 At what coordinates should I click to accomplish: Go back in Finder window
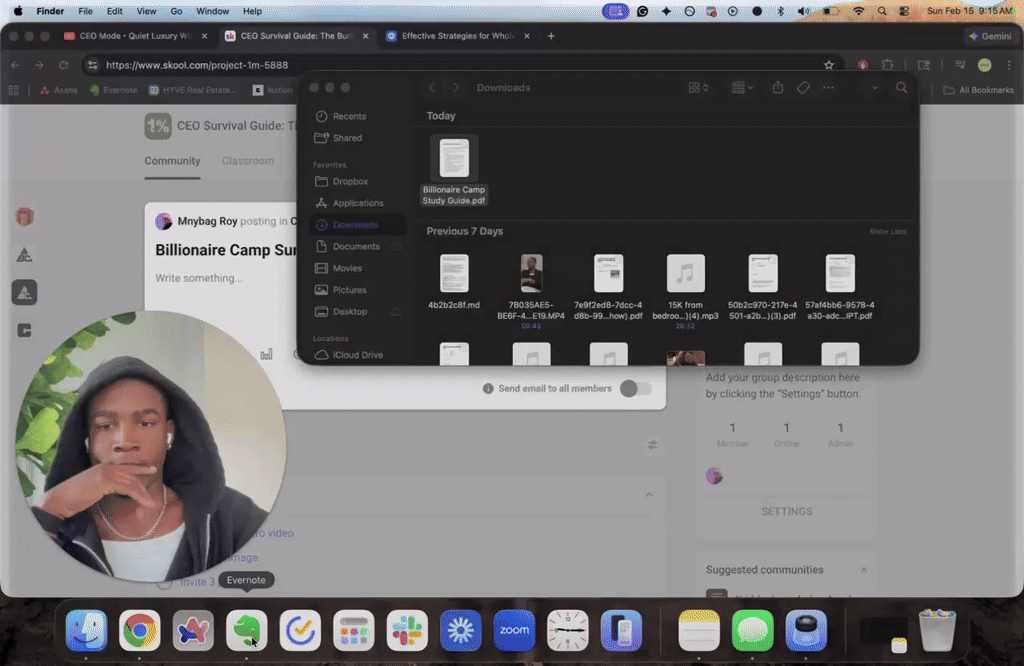[x=432, y=87]
